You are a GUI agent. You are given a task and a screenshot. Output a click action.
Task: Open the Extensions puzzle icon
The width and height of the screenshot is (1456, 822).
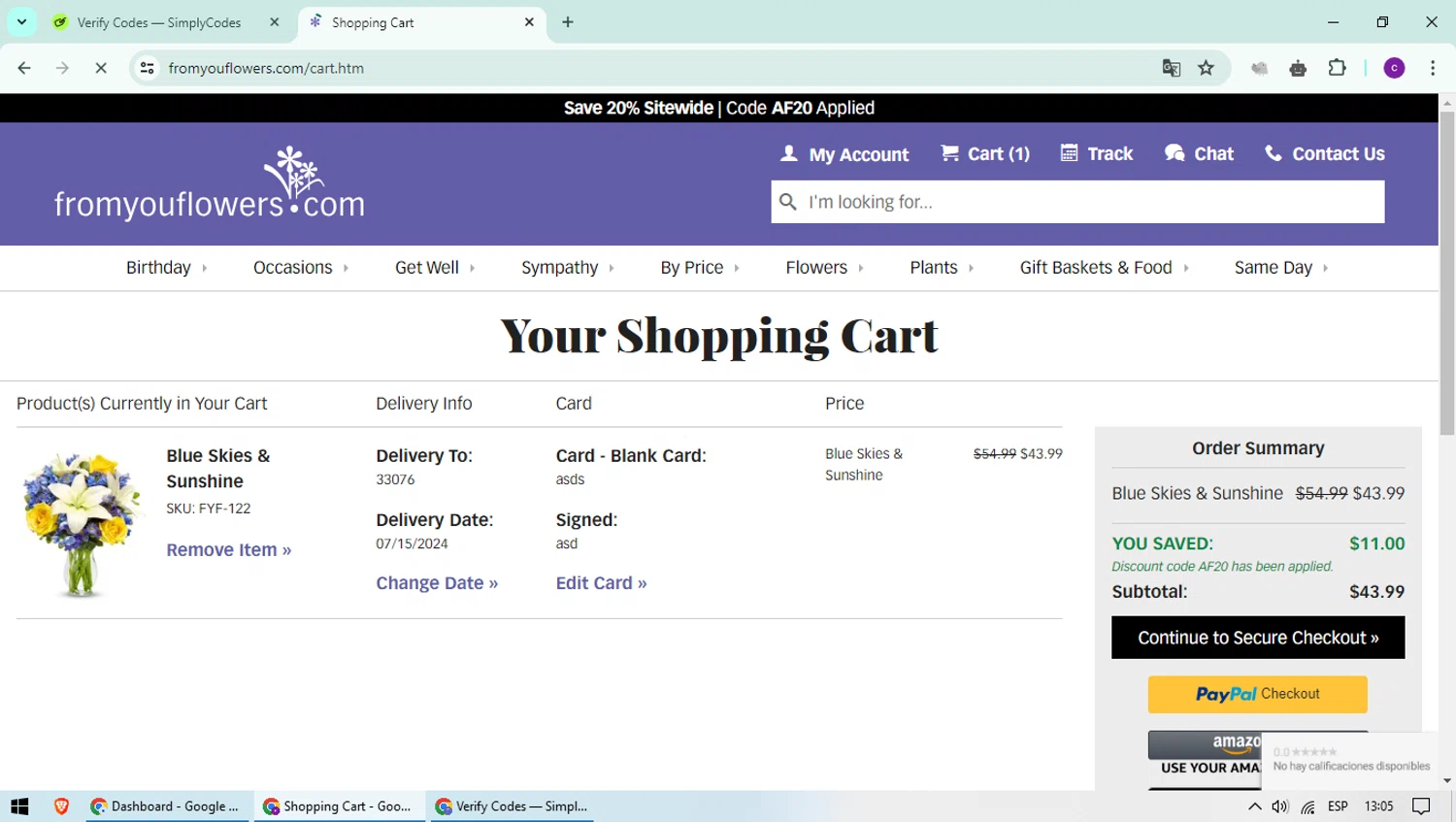(x=1337, y=68)
